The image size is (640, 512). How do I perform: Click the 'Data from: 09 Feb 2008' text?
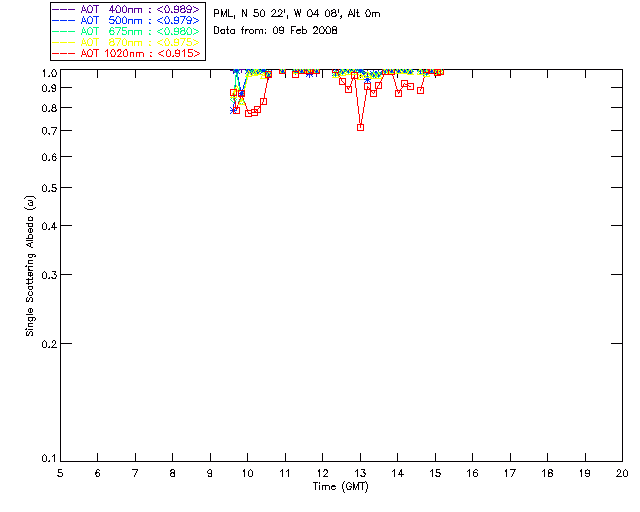[275, 31]
